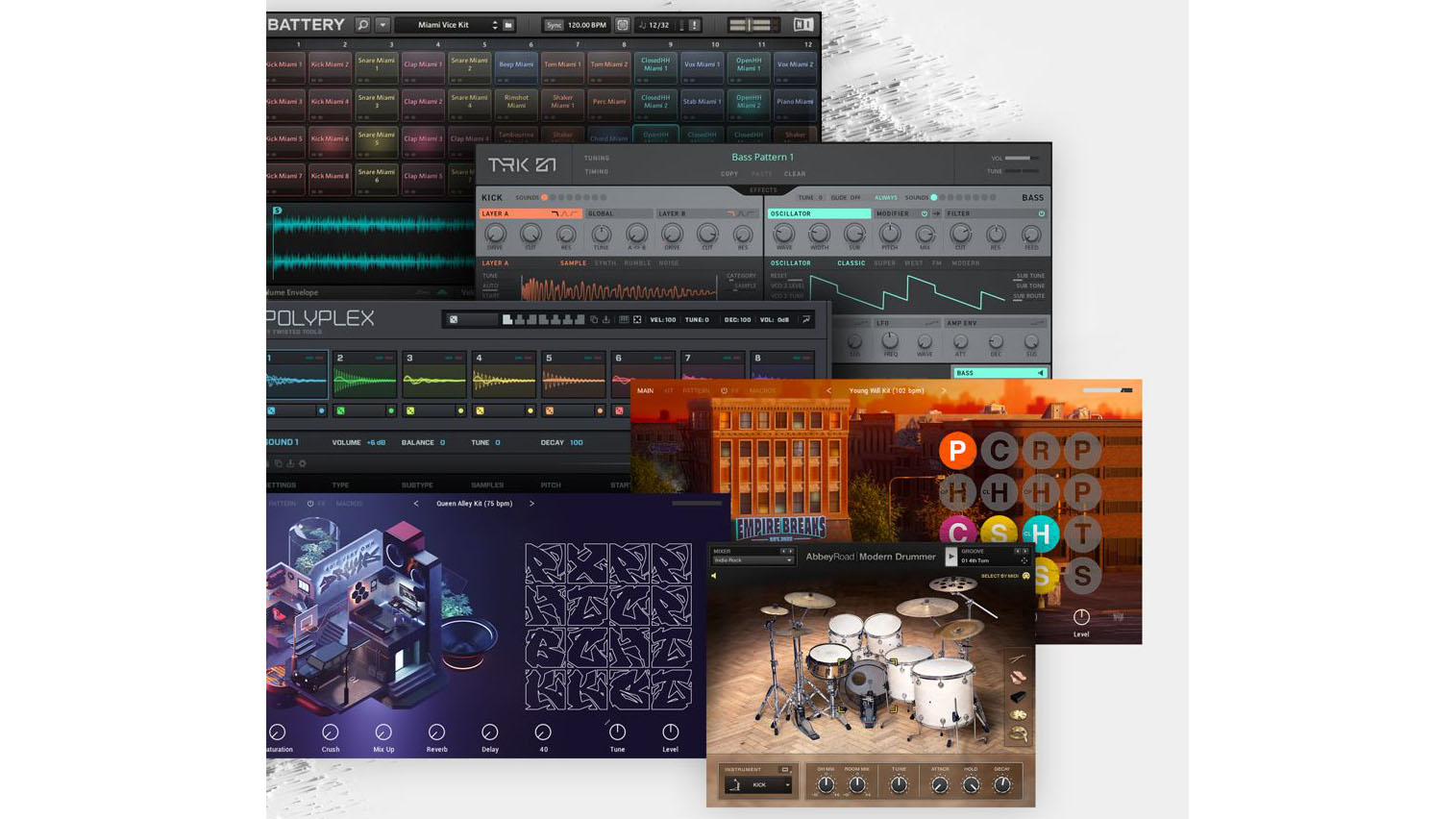
Task: Click the TUNING label in TRK-01
Action: 597,158
